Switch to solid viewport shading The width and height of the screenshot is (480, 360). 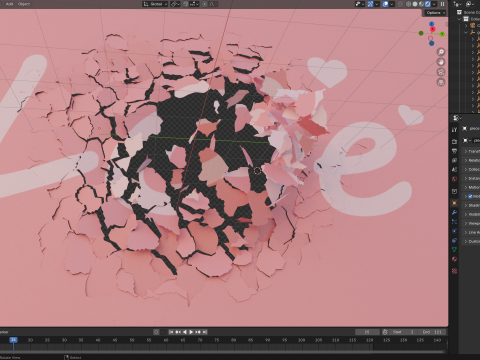tap(415, 4)
